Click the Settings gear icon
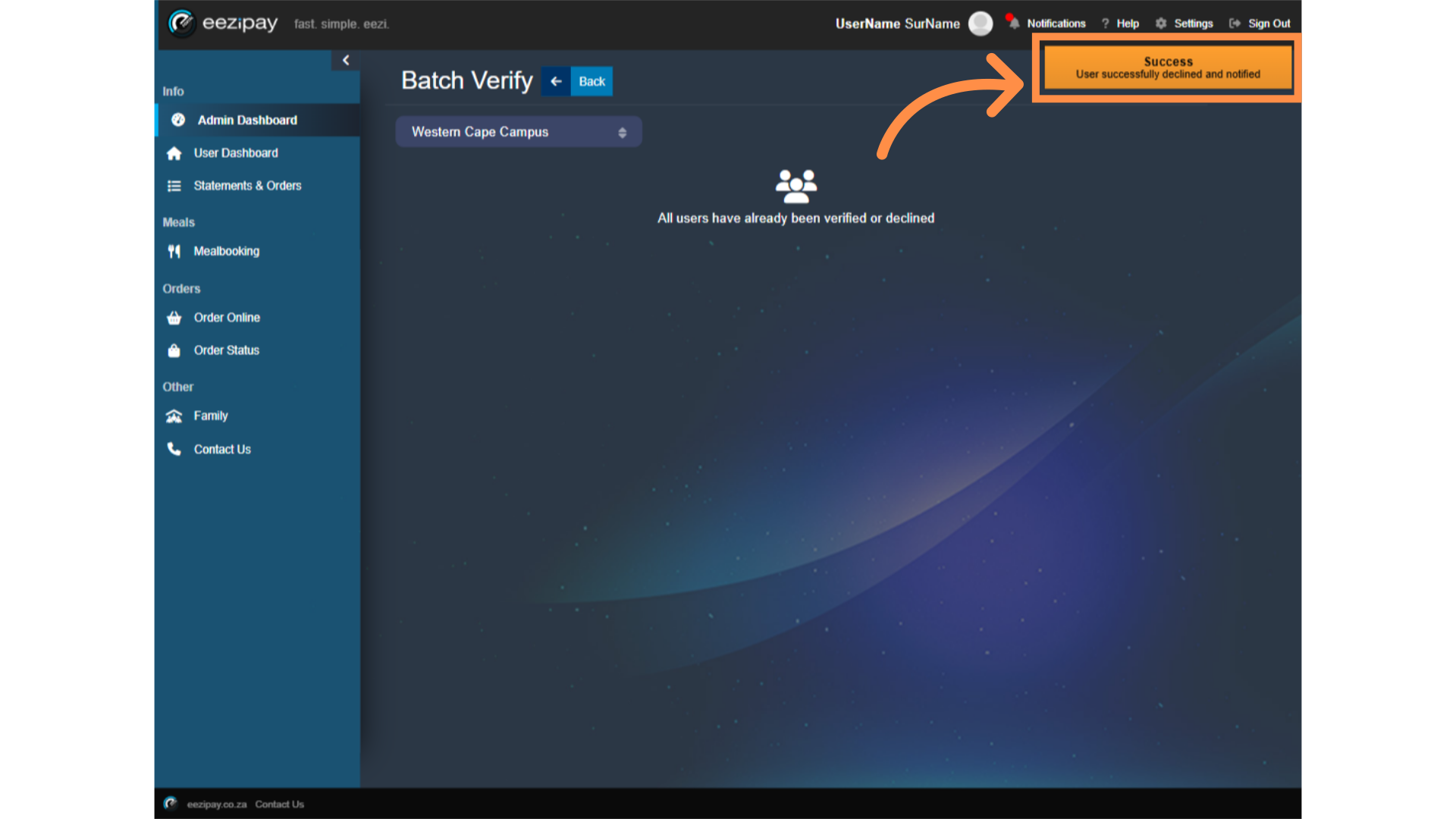Screen dimensions: 1456x819 click(1161, 24)
